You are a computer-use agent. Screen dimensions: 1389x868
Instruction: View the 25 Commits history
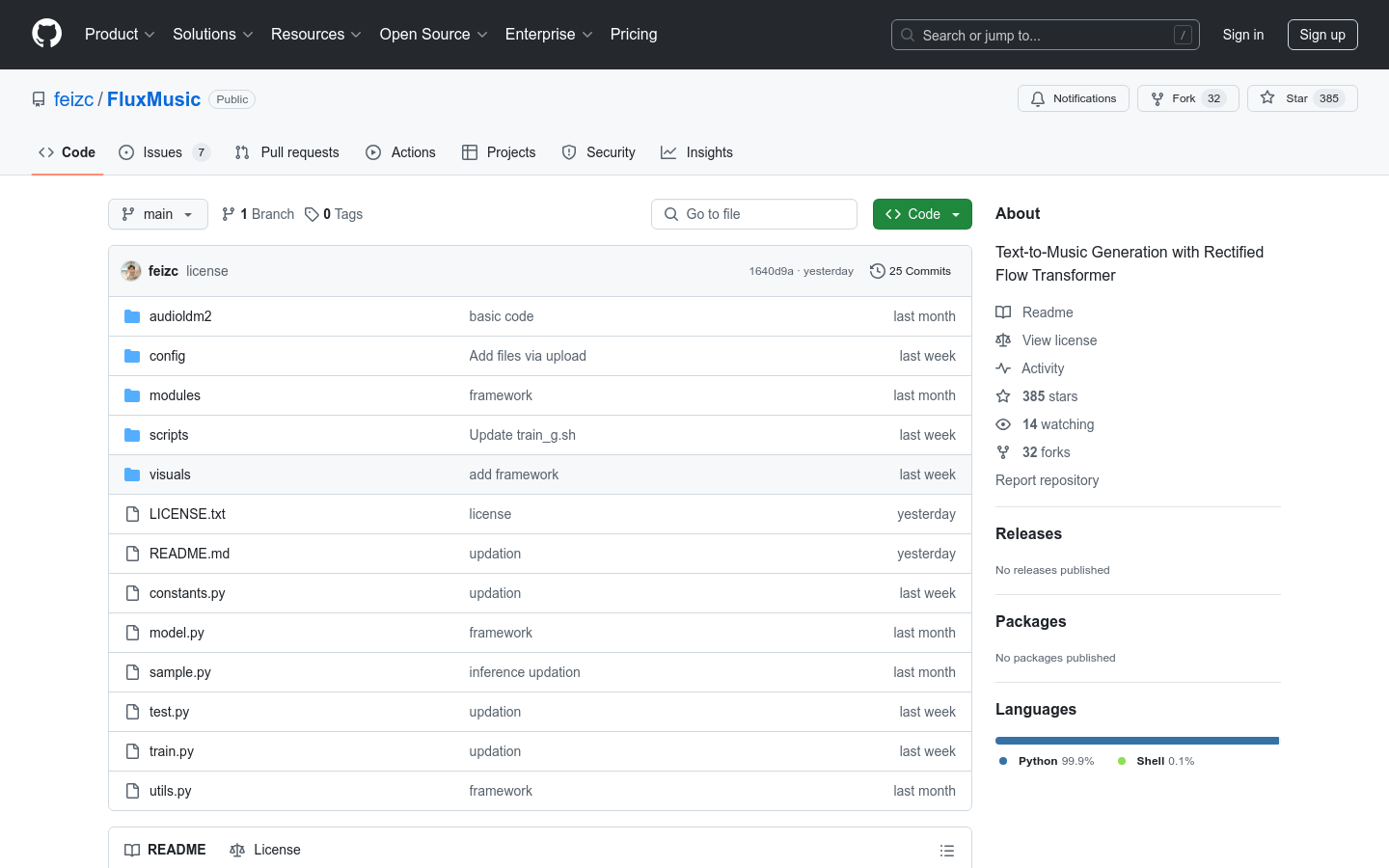pos(910,271)
